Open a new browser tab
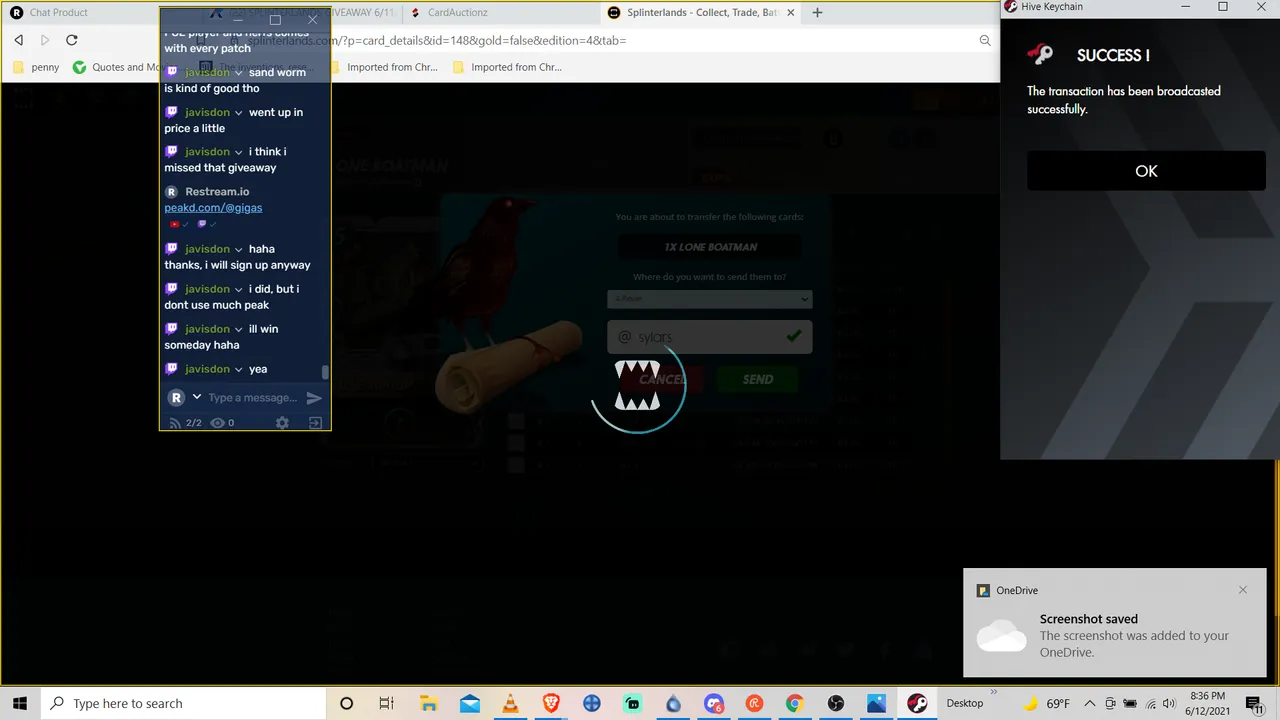This screenshot has height=720, width=1280. pos(817,13)
